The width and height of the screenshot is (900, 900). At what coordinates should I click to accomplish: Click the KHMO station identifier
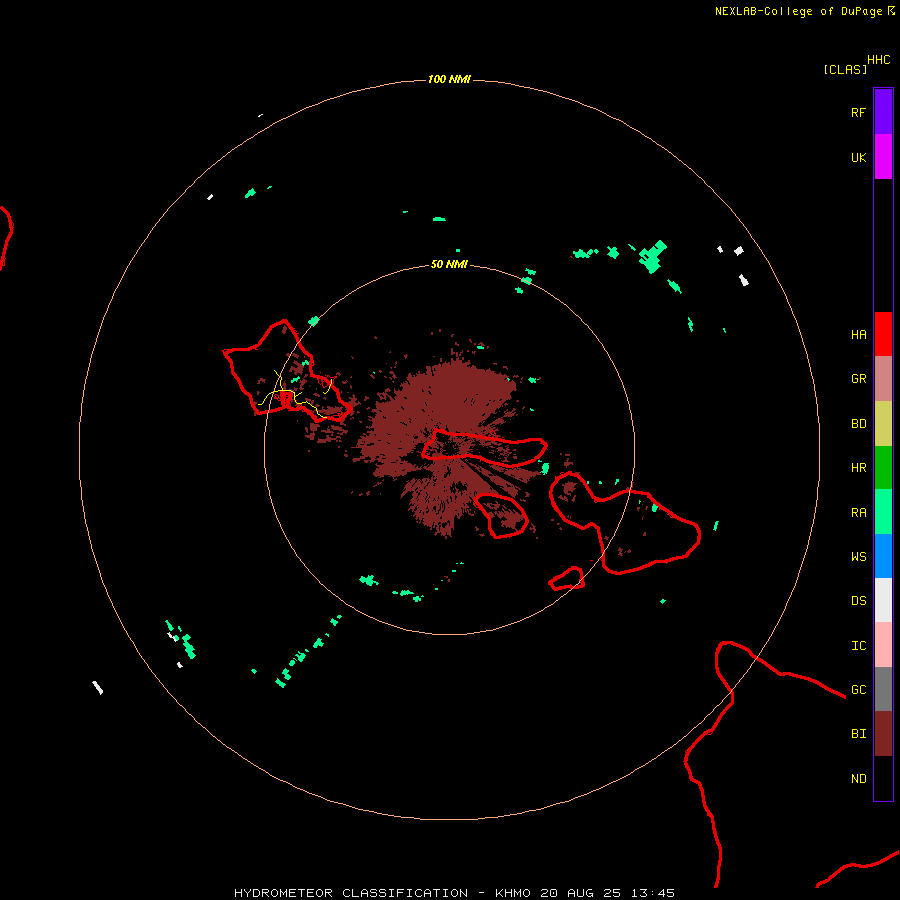(513, 893)
